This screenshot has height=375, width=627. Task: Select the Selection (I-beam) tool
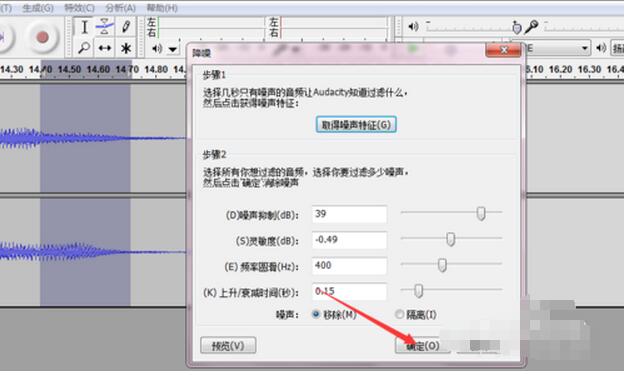[84, 27]
